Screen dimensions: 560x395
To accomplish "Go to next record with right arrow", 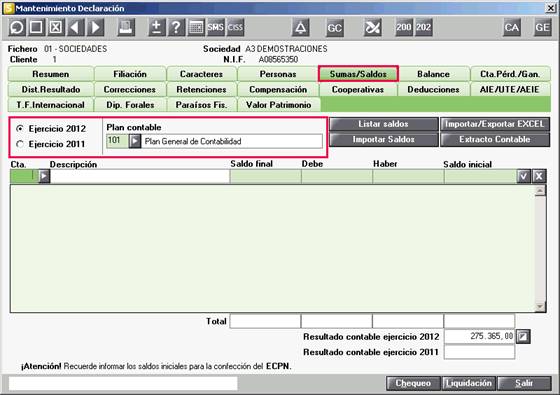I will pos(95,28).
